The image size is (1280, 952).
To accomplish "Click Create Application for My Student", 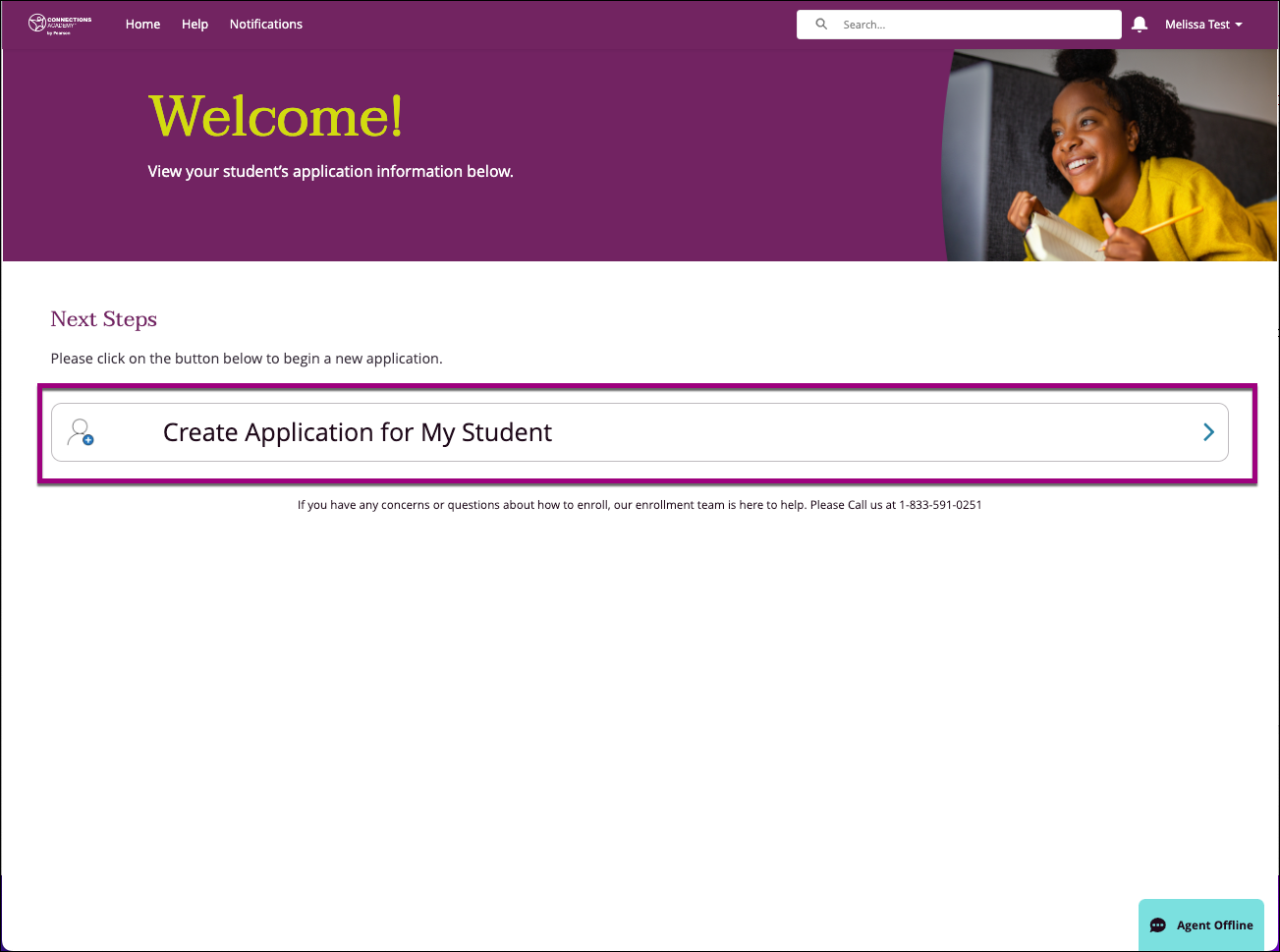I will click(x=357, y=432).
